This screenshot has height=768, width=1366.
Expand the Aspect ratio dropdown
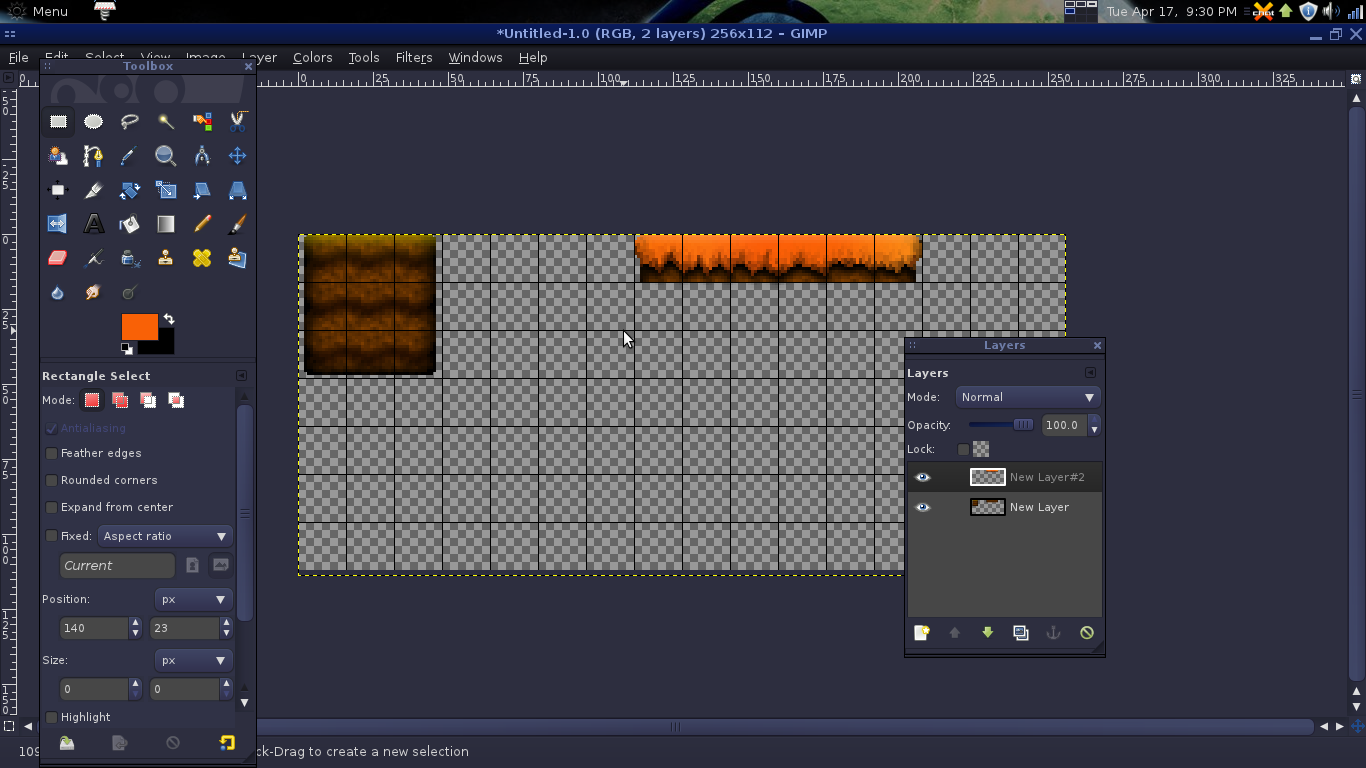[165, 536]
